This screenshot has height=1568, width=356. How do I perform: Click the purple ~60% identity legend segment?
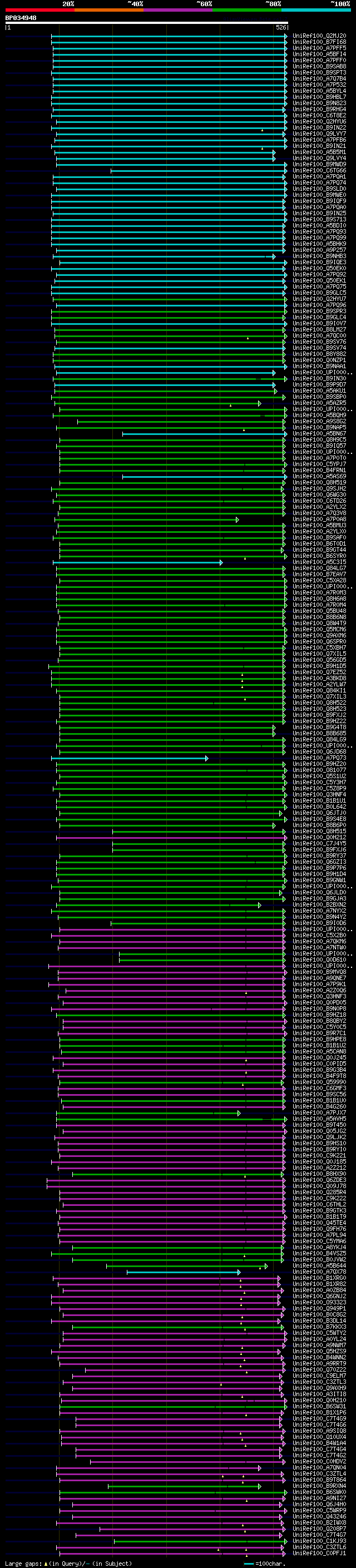179,10
